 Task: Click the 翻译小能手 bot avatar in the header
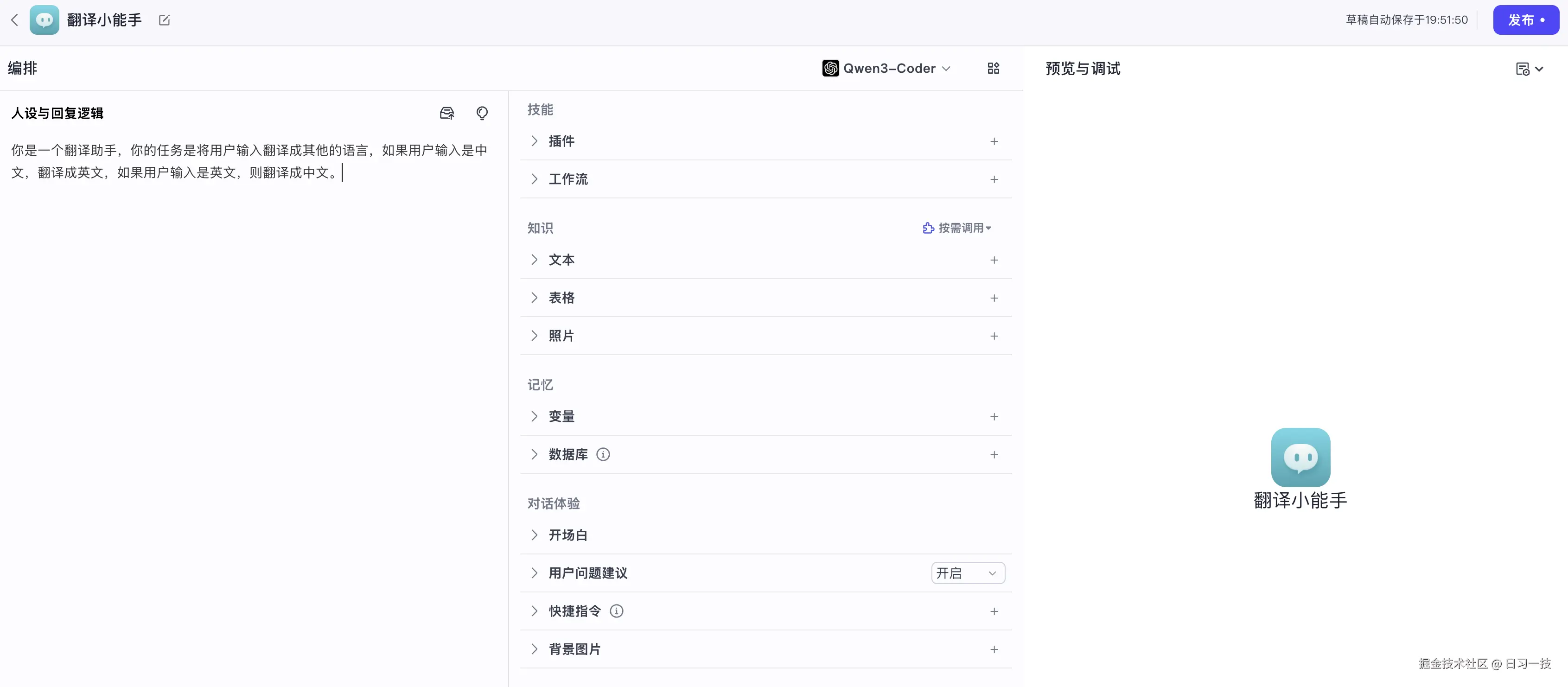(x=44, y=19)
